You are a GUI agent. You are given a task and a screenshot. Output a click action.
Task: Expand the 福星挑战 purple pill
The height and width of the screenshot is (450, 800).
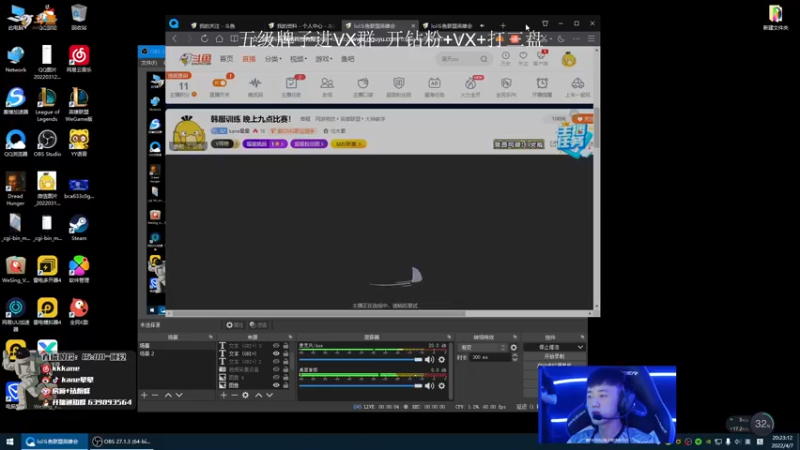point(265,144)
